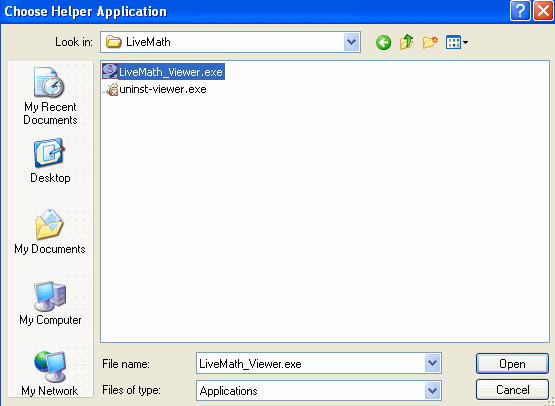The image size is (555, 406).
Task: Open My Recent Documents location
Action: click(50, 96)
